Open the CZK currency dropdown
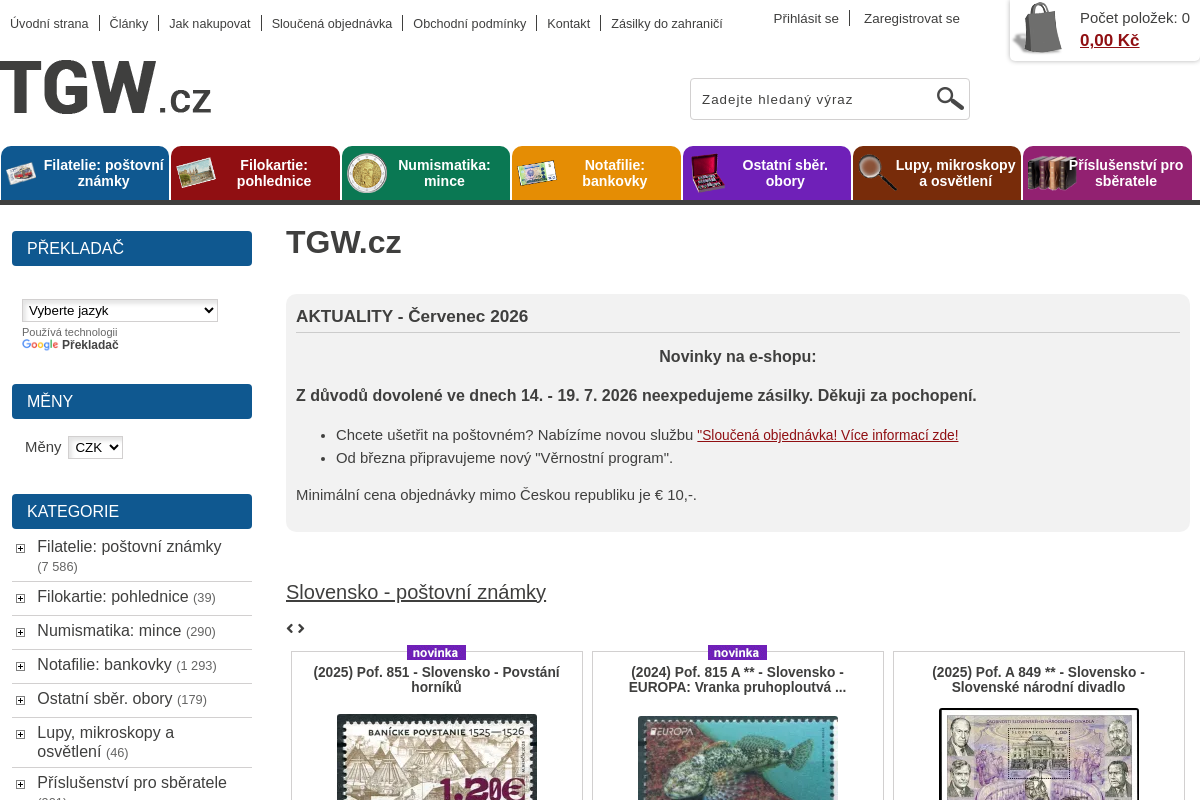This screenshot has width=1200, height=800. 95,447
